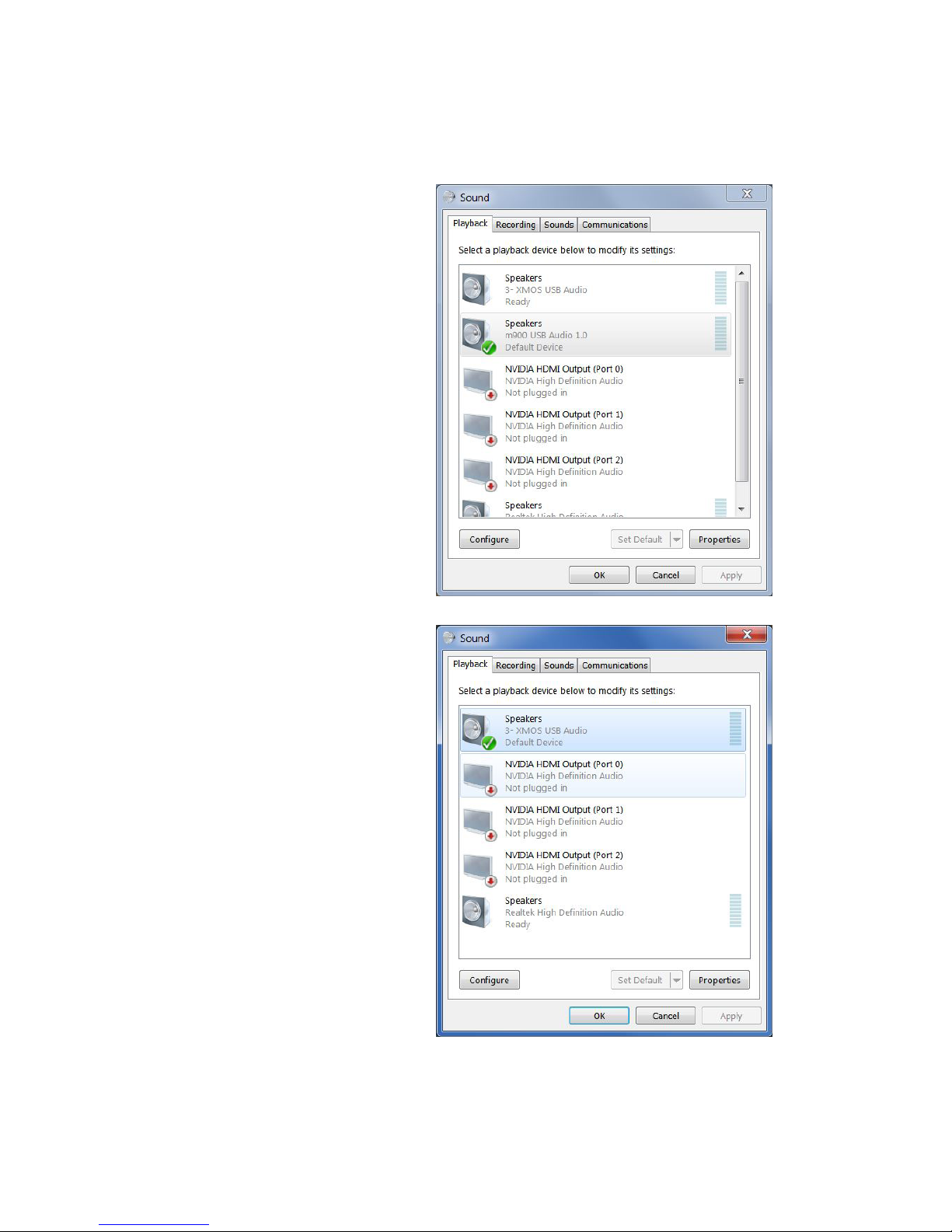The image size is (952, 1232).
Task: Click level meter of Realtek speakers, lower window
Action: tap(735, 910)
